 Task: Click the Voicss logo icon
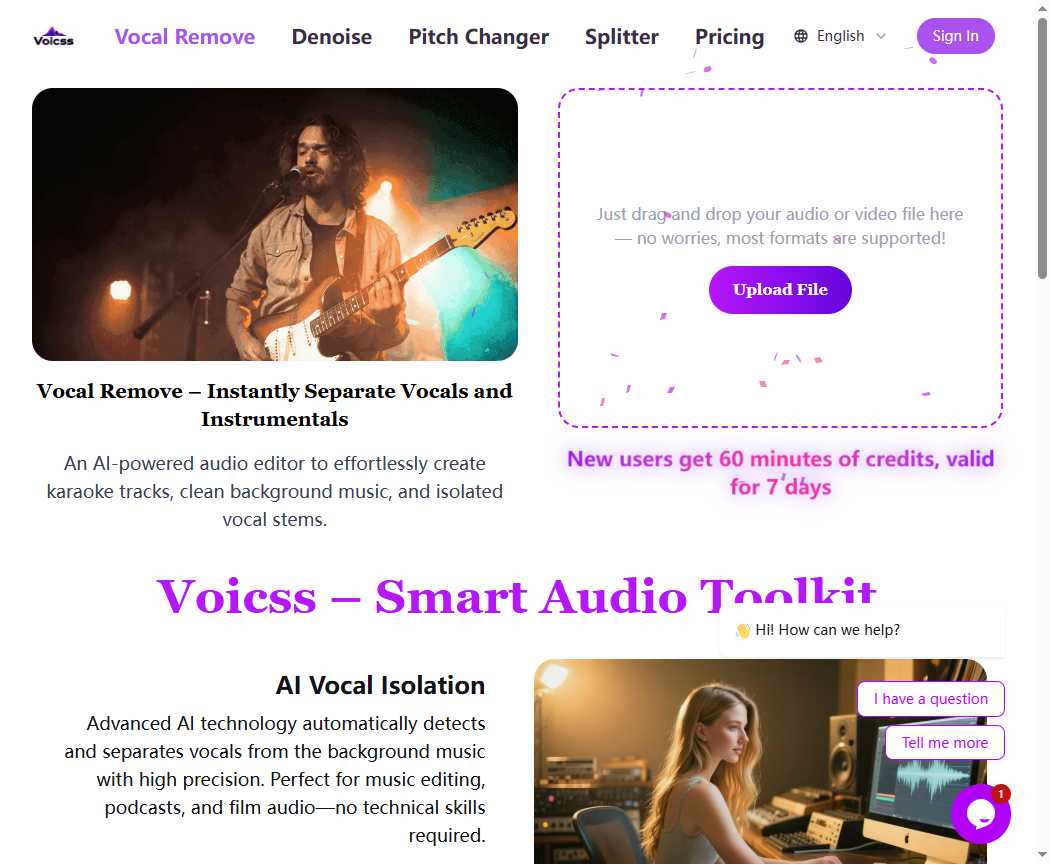[x=54, y=37]
